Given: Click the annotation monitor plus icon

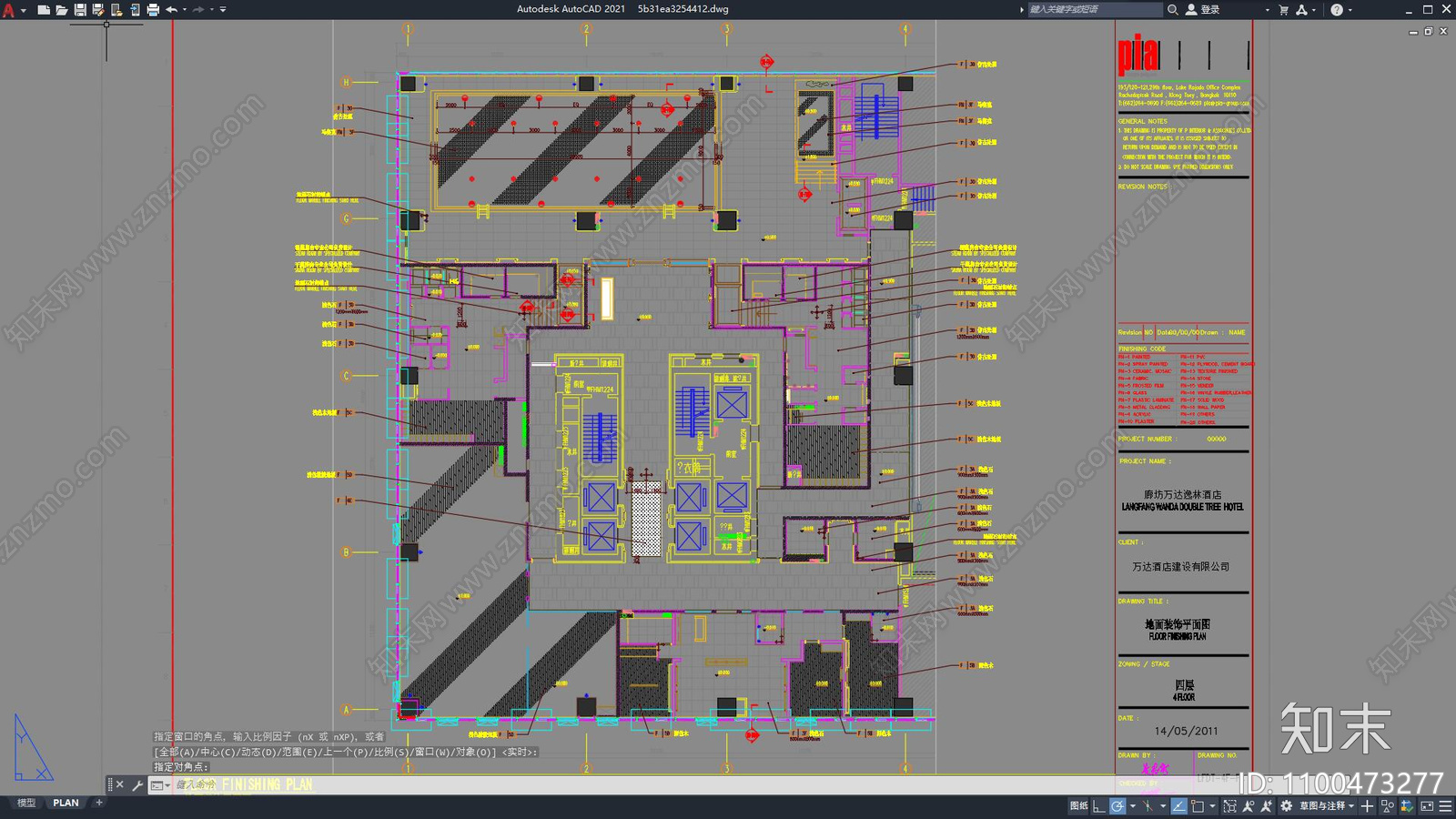Looking at the screenshot, I should [1367, 806].
